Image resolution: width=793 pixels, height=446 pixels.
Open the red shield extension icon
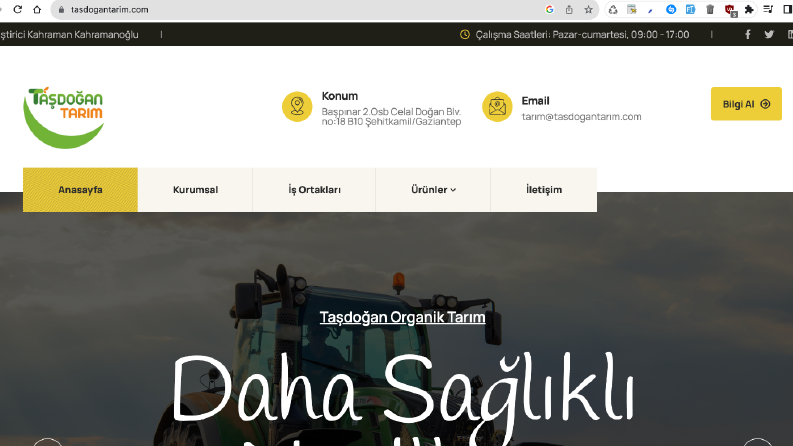730,10
